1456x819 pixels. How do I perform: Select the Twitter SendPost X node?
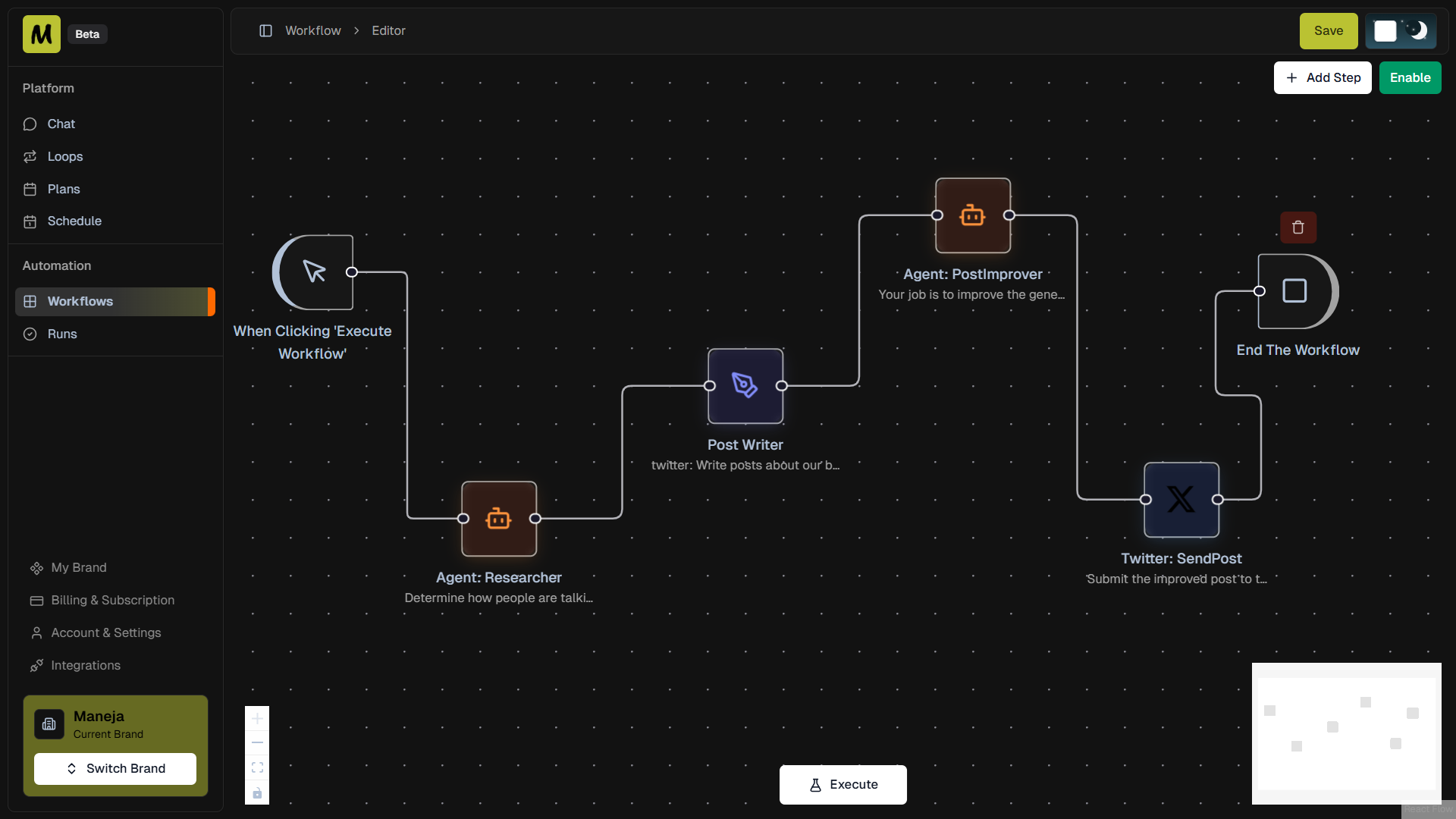tap(1181, 500)
